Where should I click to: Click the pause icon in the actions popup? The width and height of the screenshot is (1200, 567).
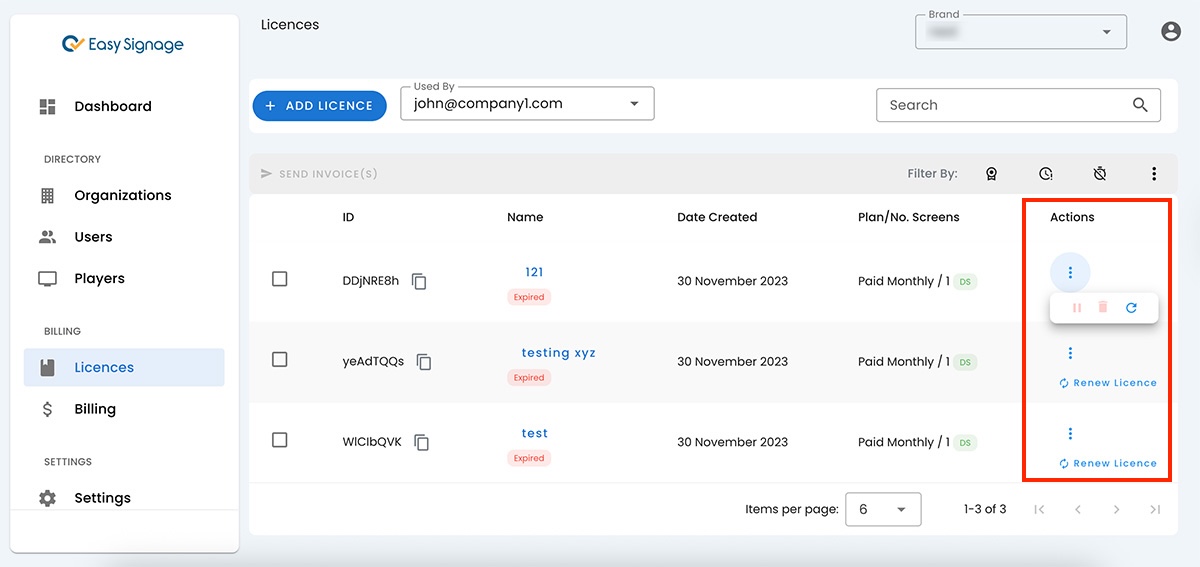1077,308
